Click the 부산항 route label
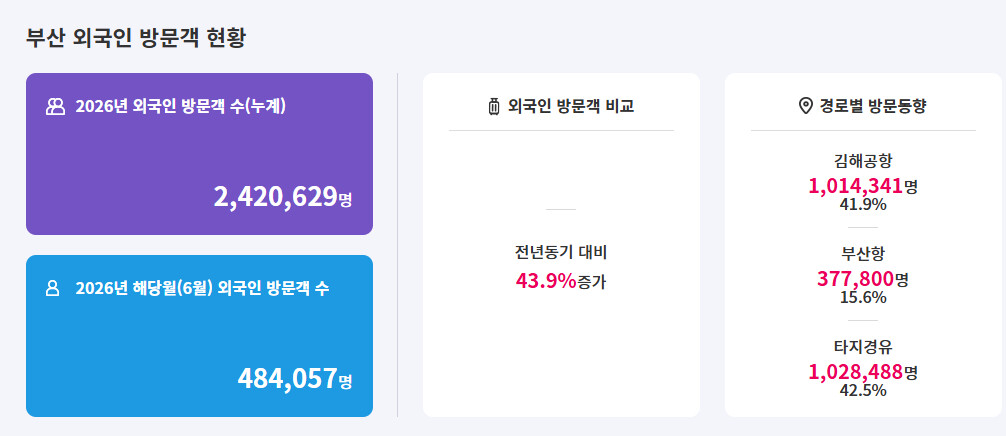This screenshot has width=1006, height=436. 863,252
